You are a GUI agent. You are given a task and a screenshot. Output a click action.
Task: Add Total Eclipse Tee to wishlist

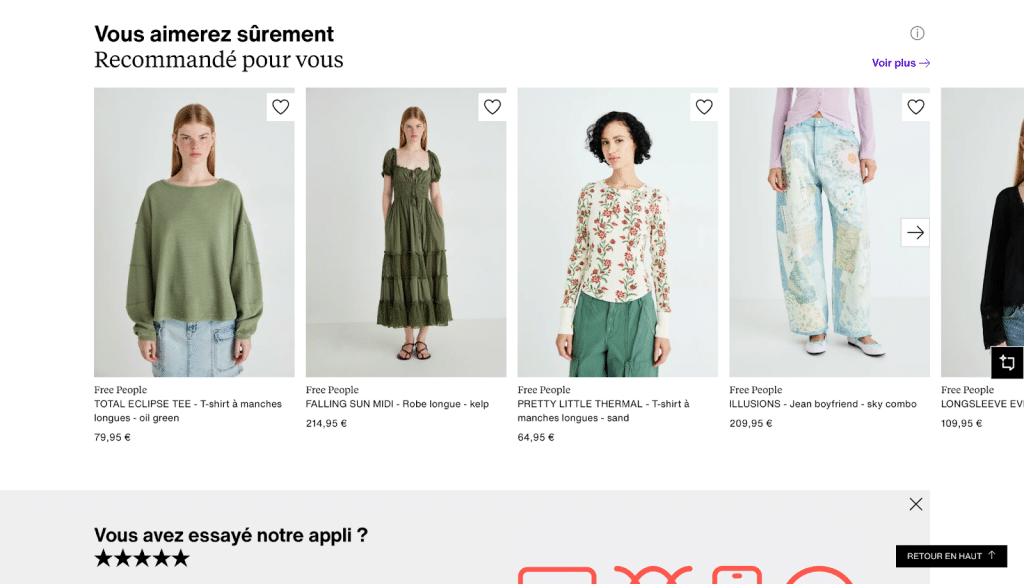[280, 107]
